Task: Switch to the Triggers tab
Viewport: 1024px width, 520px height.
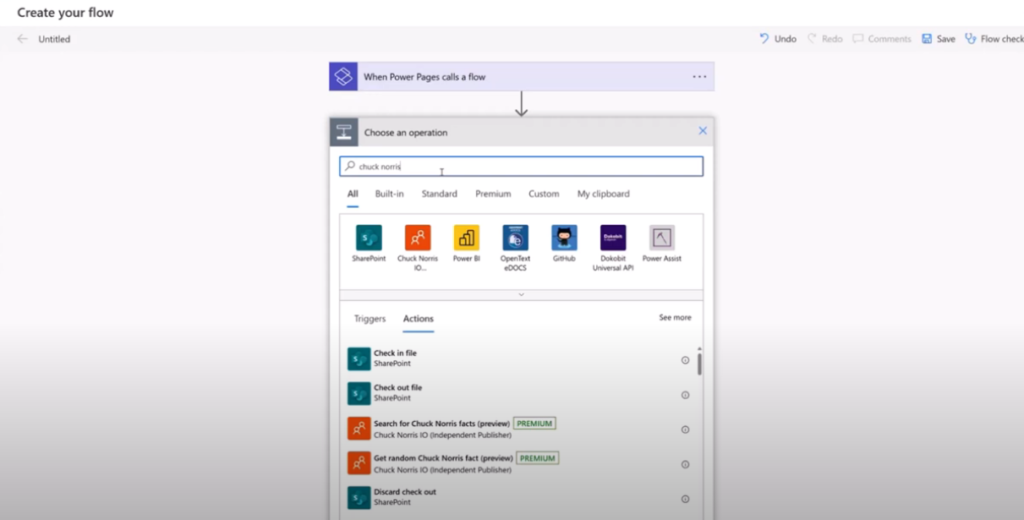Action: (x=370, y=319)
